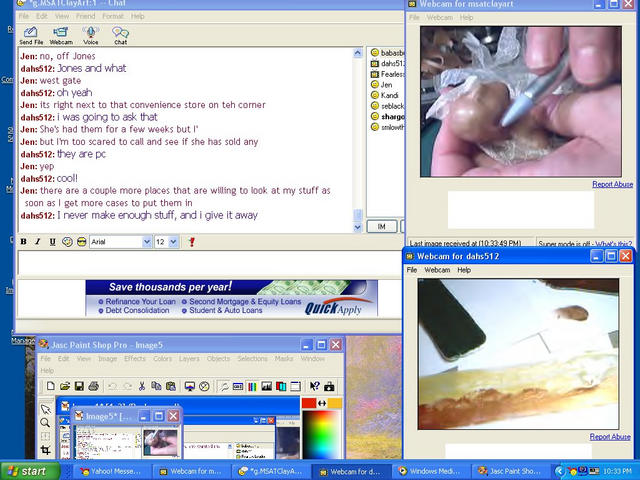Screen dimensions: 640x480
Task: Click the Paste icon in Paint Shop Pro
Action: click(171, 386)
